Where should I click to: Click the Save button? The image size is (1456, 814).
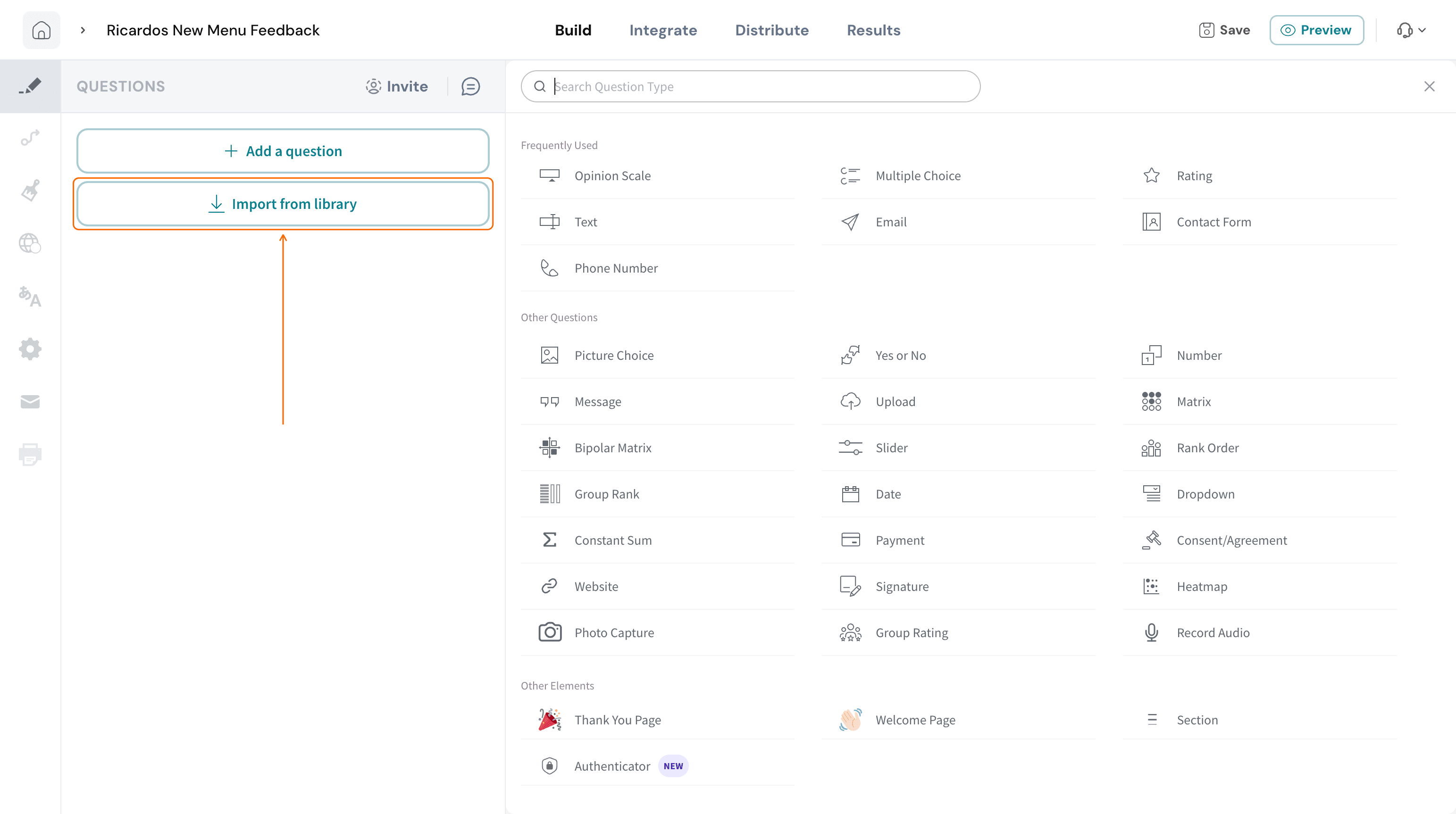(1224, 30)
